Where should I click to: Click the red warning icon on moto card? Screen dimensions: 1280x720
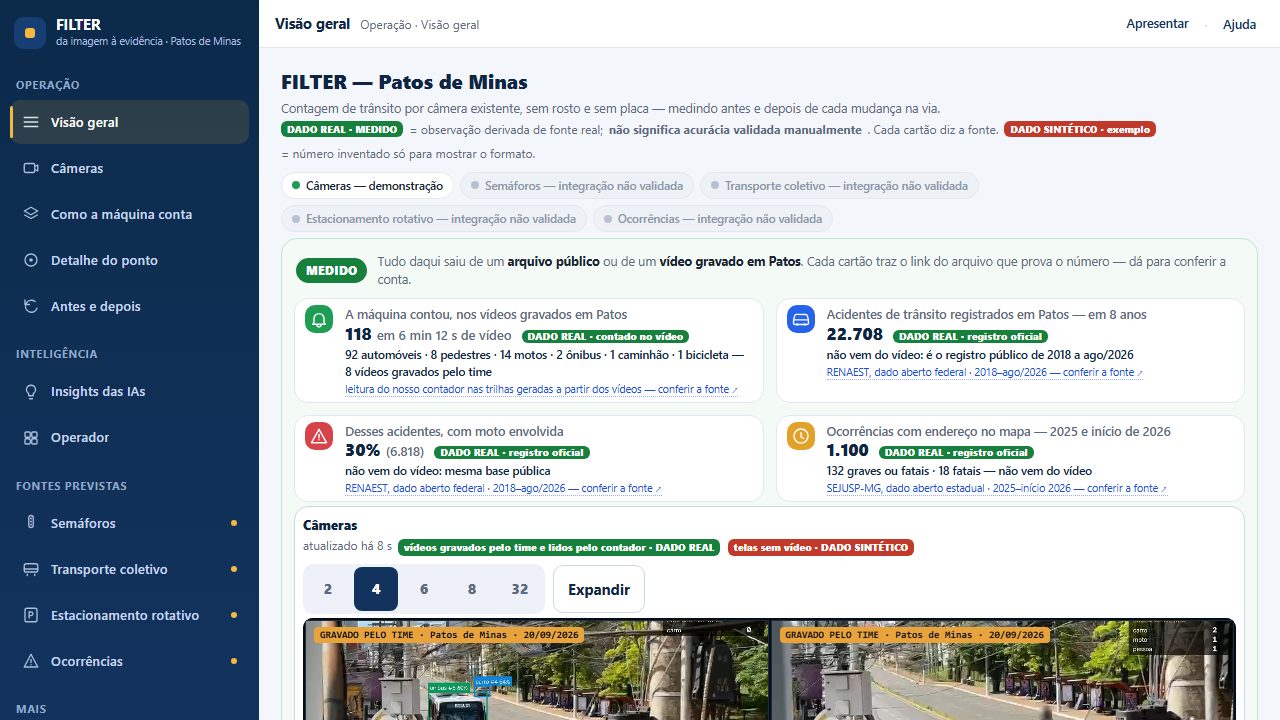coord(319,436)
